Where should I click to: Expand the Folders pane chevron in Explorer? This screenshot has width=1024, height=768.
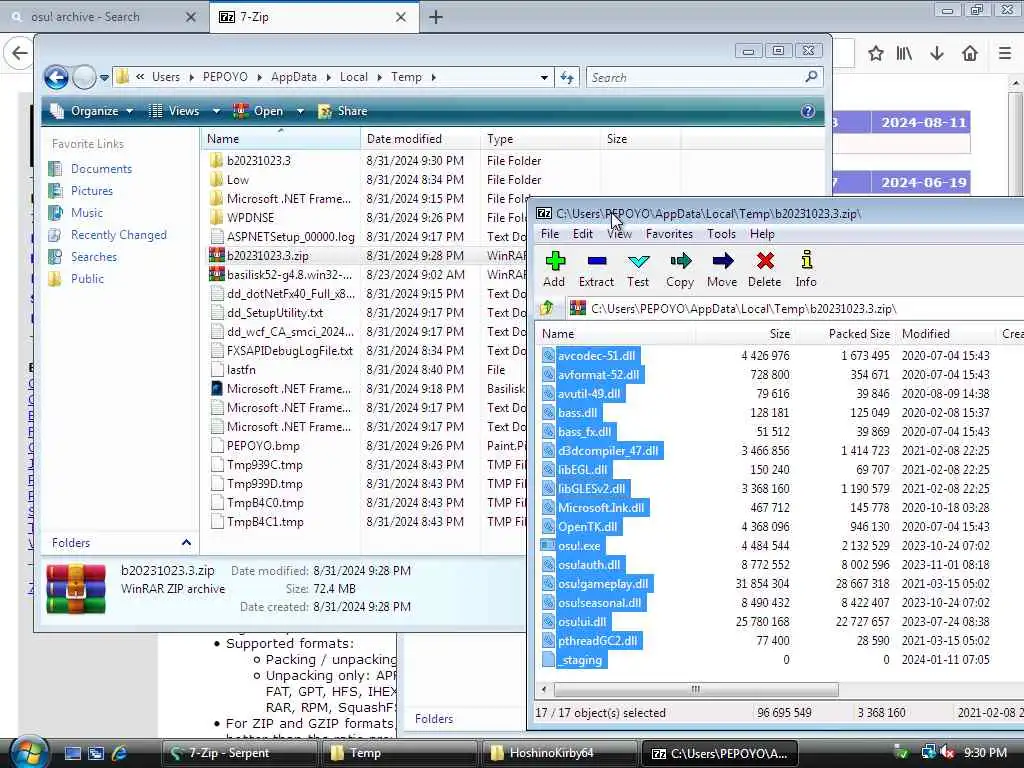(186, 543)
